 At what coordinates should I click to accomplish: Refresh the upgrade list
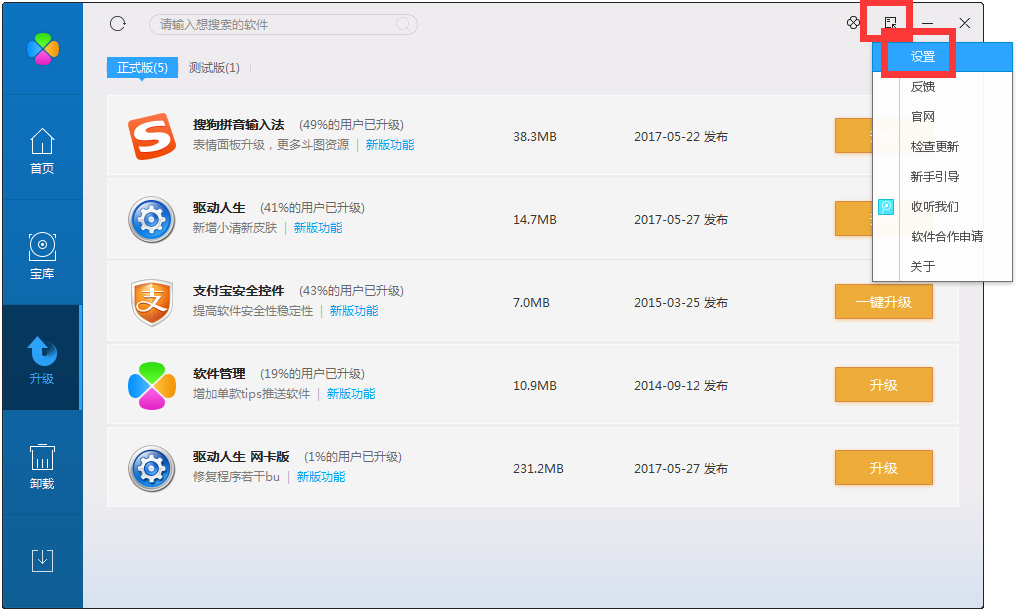pyautogui.click(x=118, y=23)
